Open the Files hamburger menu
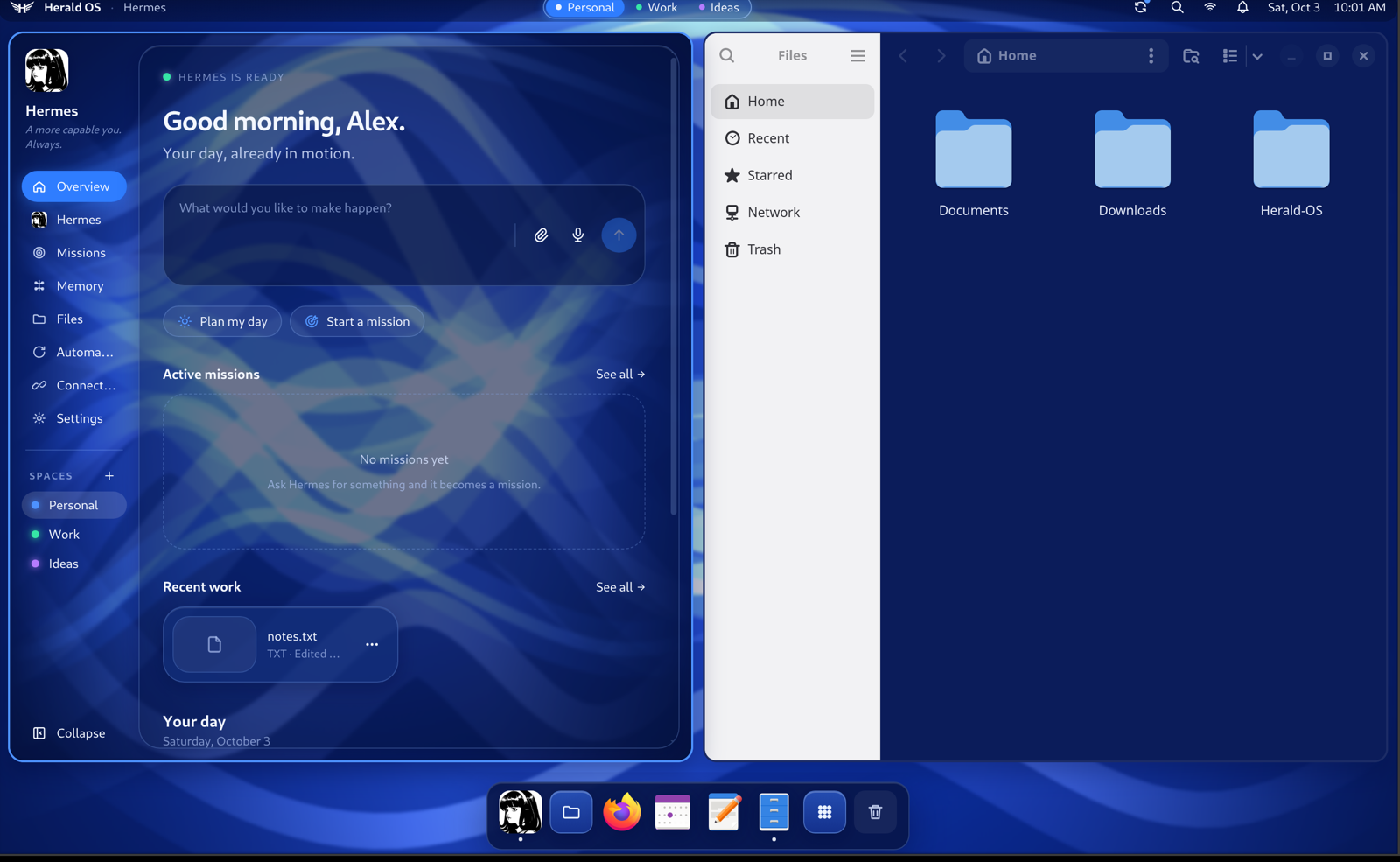 tap(857, 55)
